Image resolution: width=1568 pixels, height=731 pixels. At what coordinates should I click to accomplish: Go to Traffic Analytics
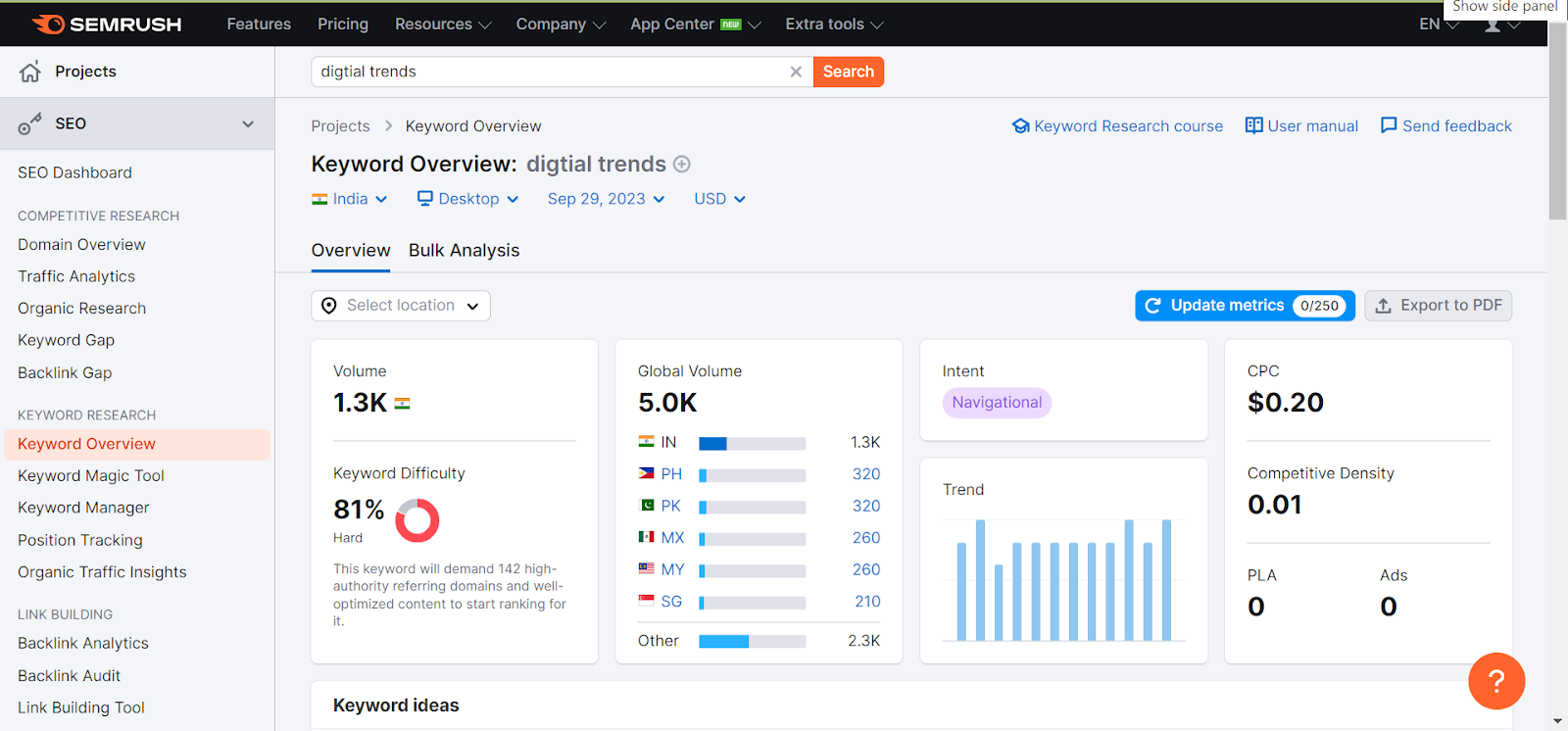coord(76,277)
